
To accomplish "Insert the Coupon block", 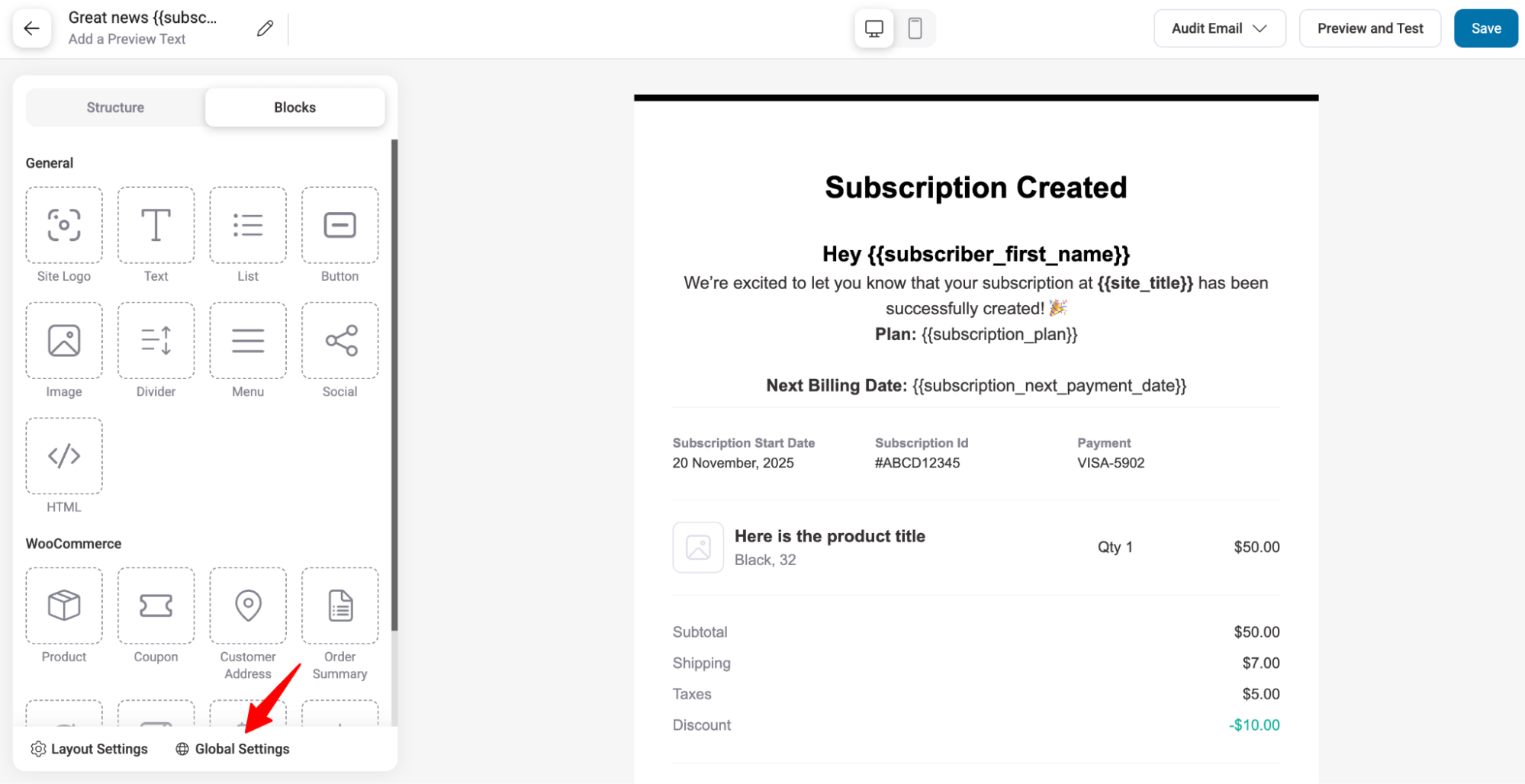I will click(x=156, y=606).
